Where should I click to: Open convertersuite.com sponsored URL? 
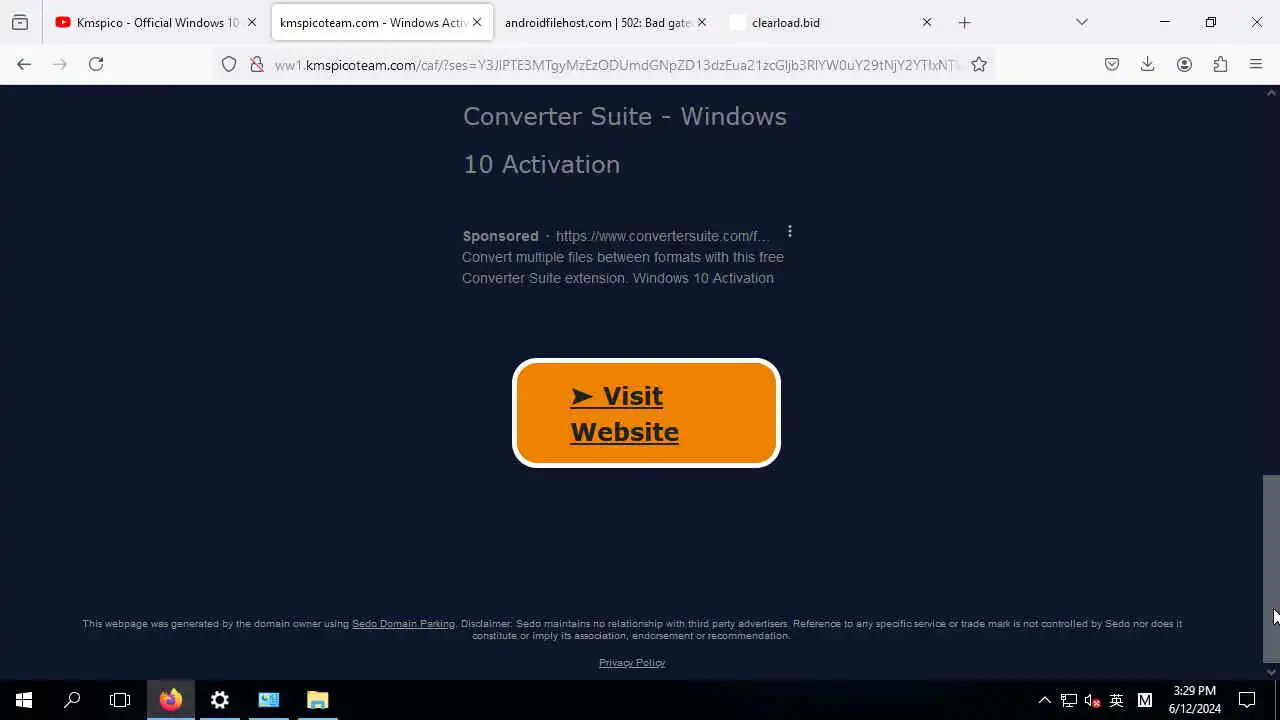click(663, 236)
